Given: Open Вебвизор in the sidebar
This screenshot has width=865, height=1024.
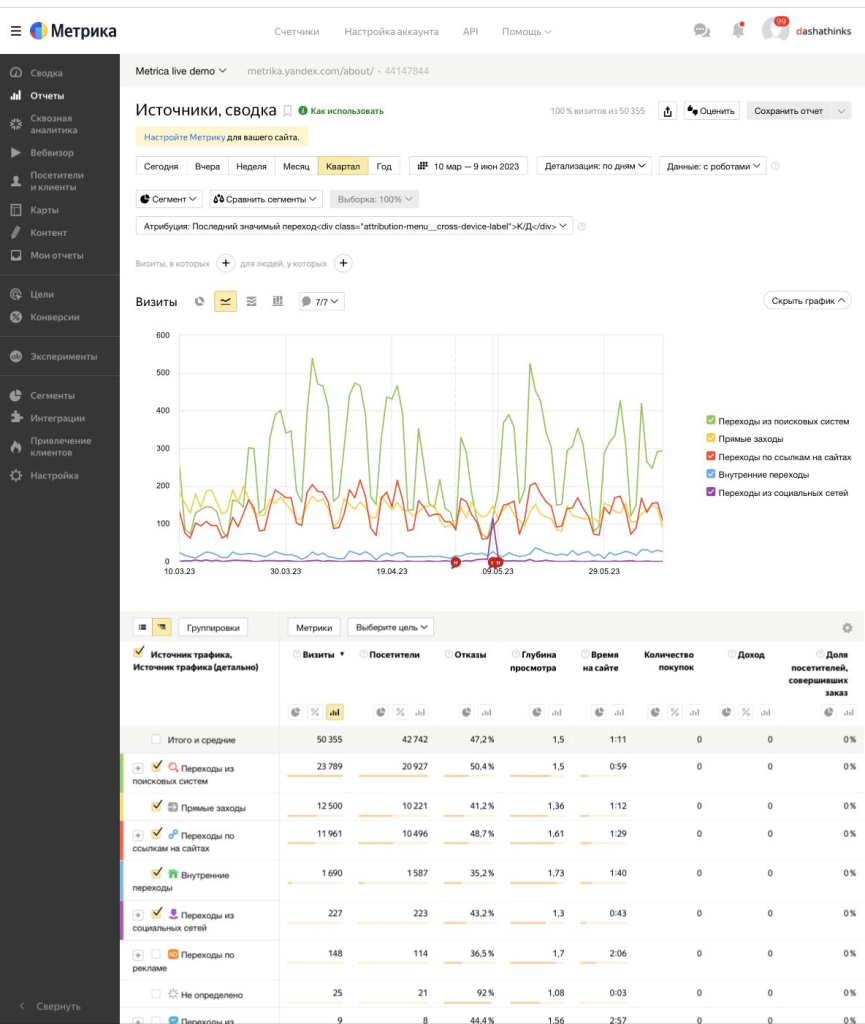Looking at the screenshot, I should [x=52, y=153].
